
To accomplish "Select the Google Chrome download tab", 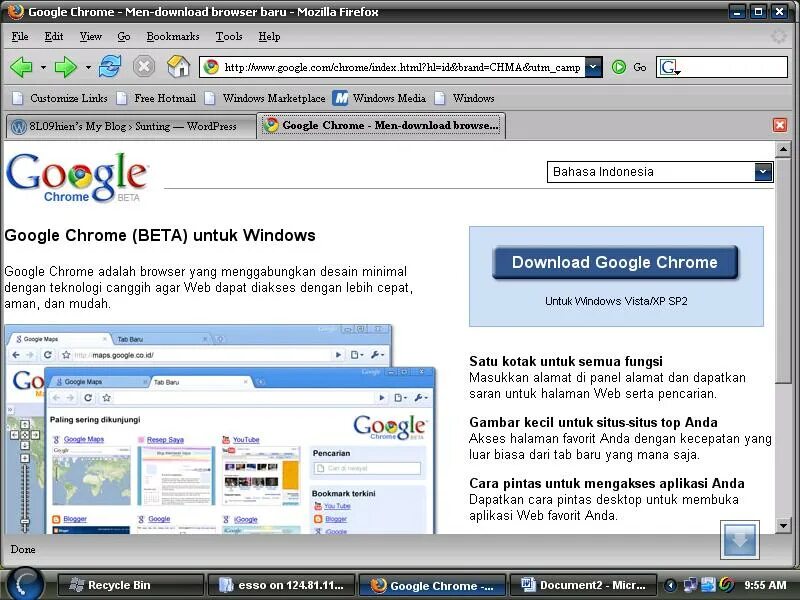I will point(381,126).
